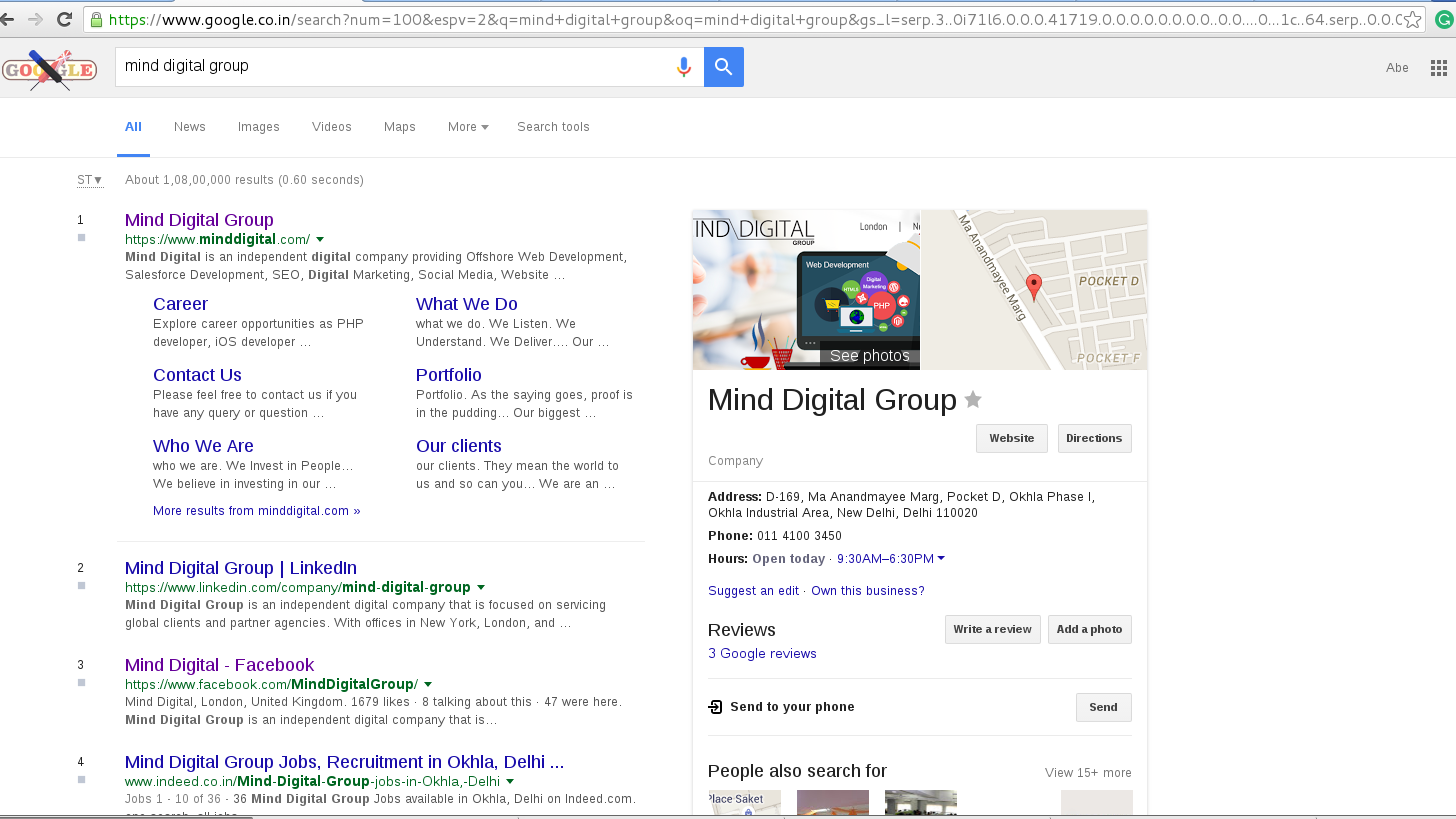Click More results from minddigital.com
The height and width of the screenshot is (819, 1456).
(256, 511)
